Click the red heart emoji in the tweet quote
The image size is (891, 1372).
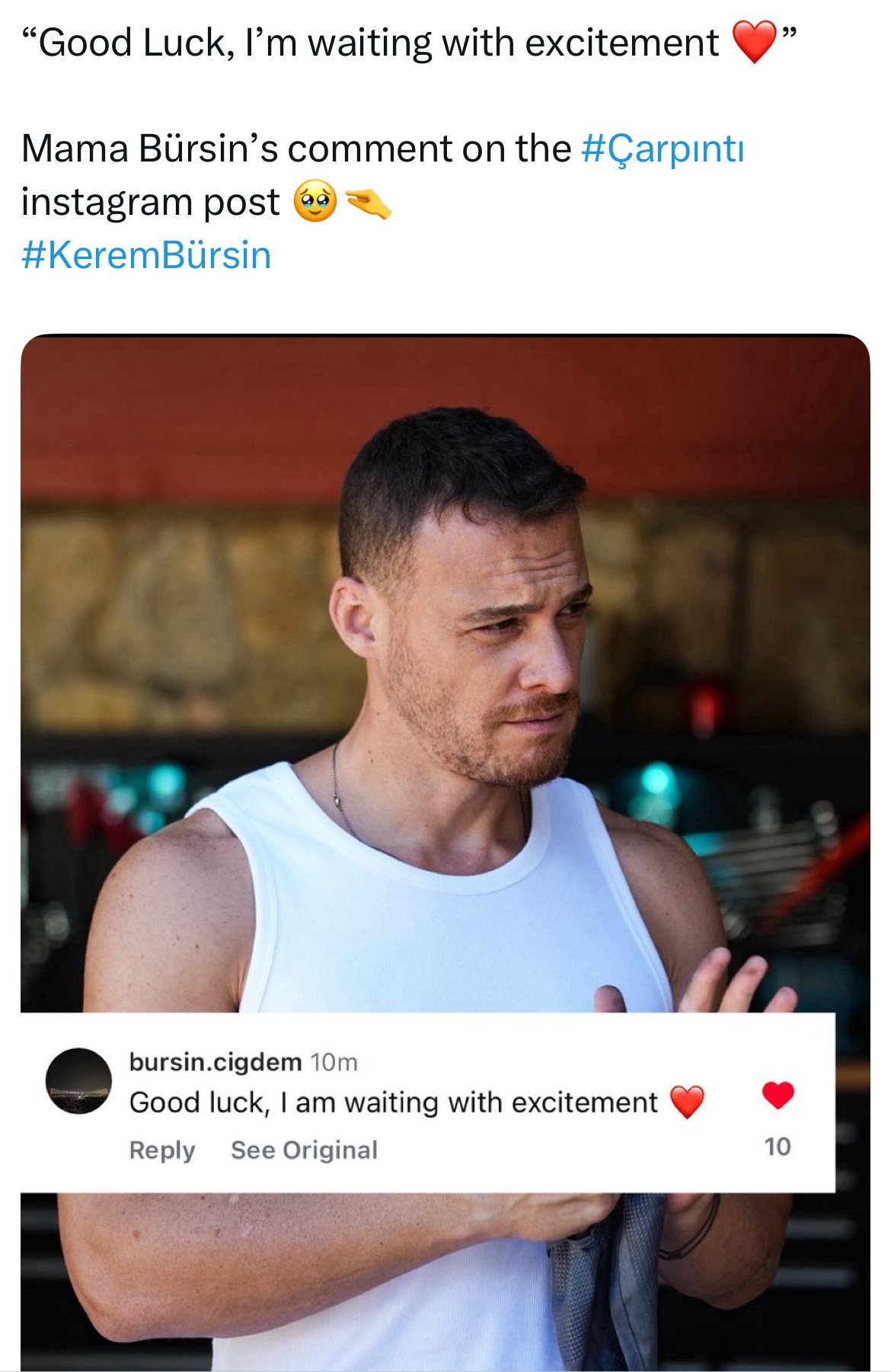point(753,43)
